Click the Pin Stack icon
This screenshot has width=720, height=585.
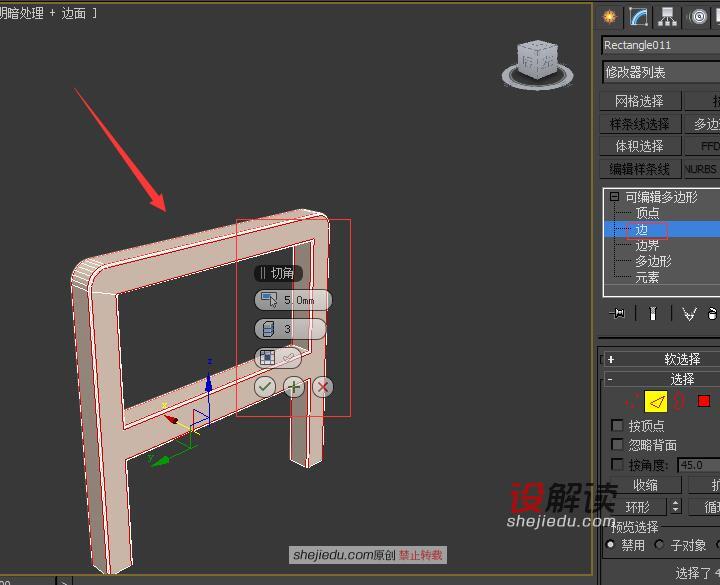[617, 314]
